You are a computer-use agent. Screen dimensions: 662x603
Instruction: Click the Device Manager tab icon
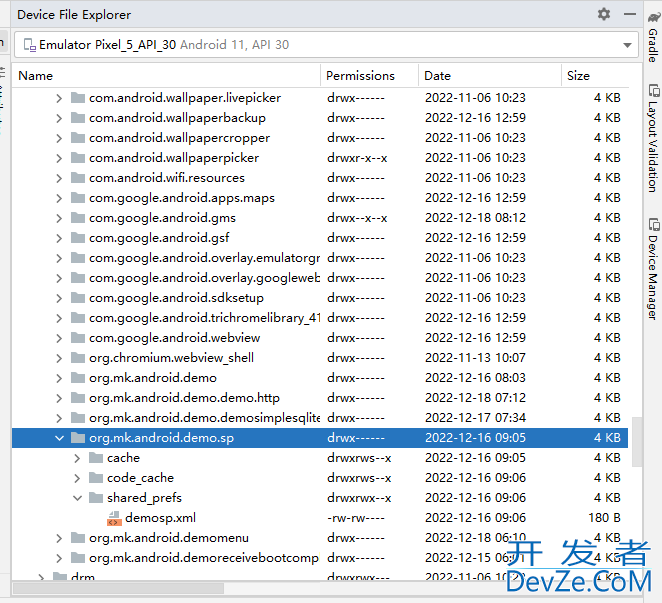pos(654,224)
